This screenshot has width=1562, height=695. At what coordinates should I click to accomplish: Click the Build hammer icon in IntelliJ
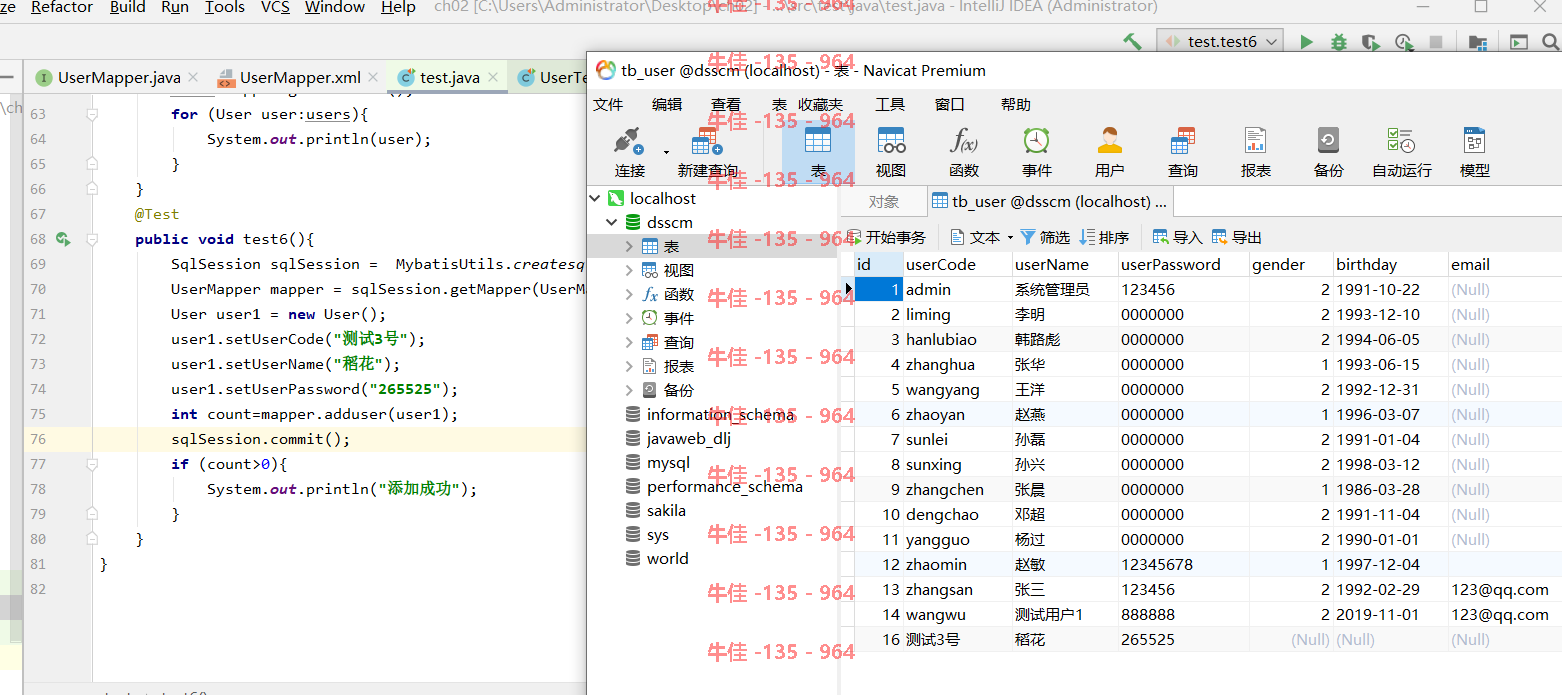click(1132, 42)
